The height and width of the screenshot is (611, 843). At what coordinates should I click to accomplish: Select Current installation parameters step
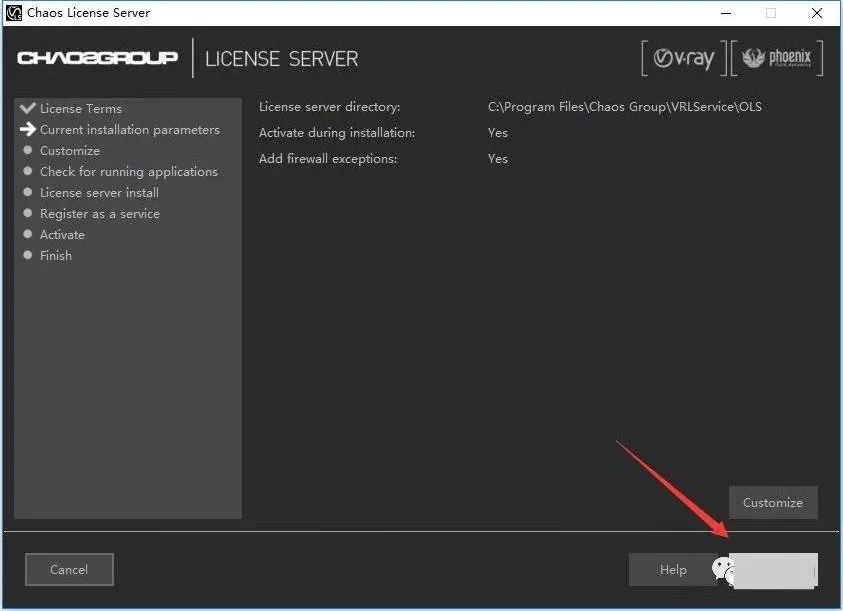(x=130, y=130)
